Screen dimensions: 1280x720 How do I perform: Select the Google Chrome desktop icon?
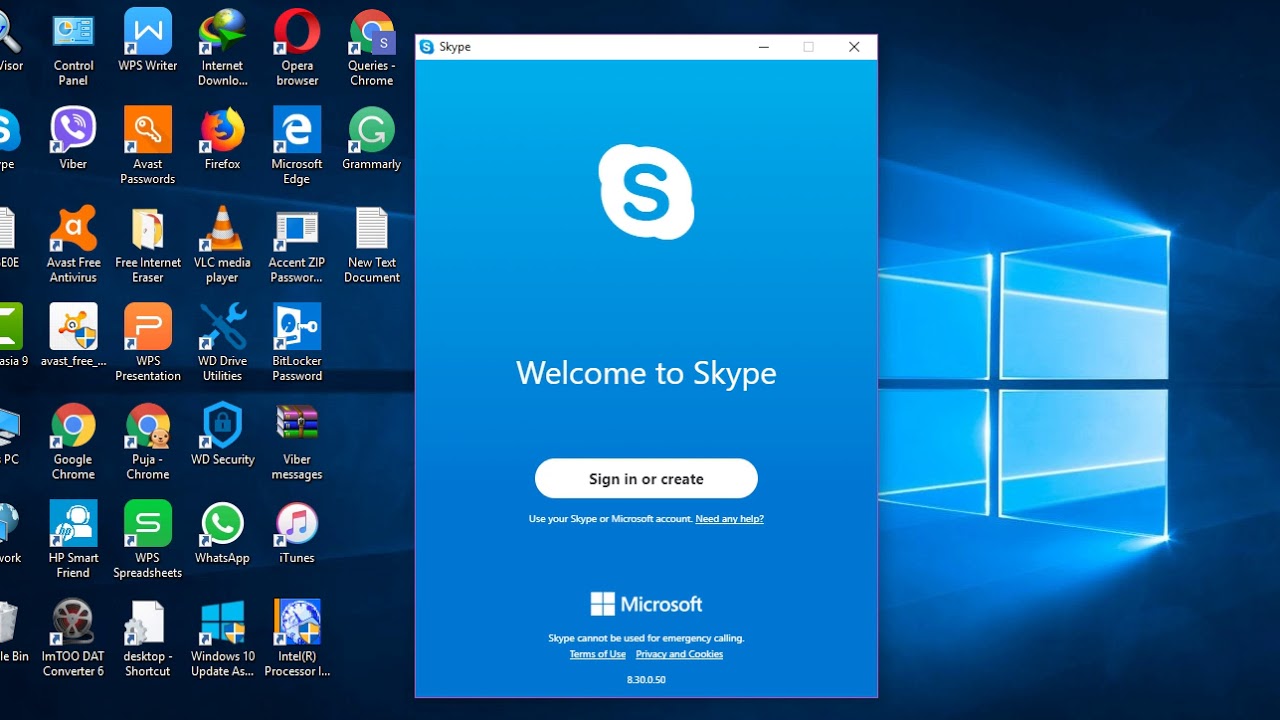tap(73, 442)
